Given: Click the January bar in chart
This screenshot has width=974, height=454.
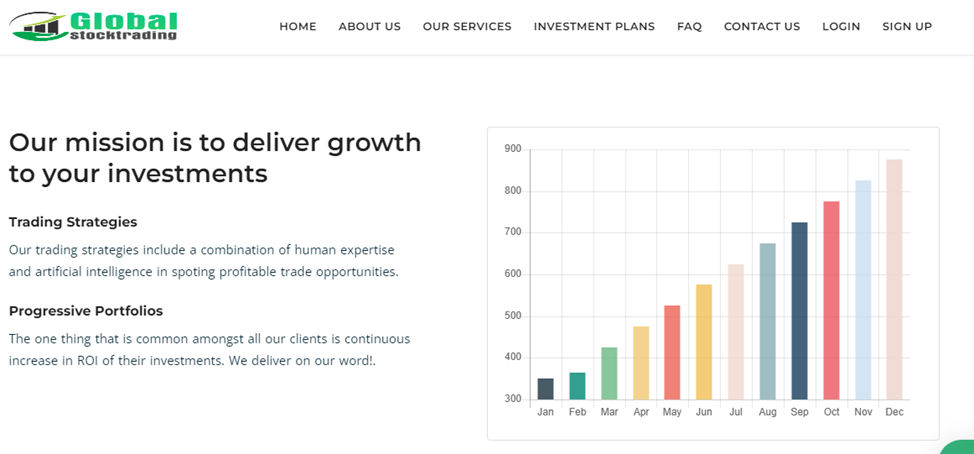Looking at the screenshot, I should coord(545,389).
